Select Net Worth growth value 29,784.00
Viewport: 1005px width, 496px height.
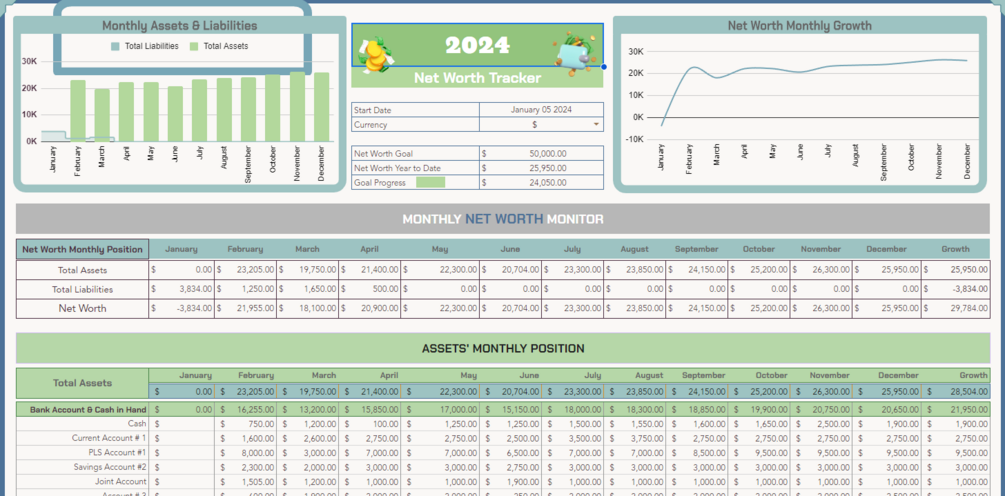click(956, 308)
